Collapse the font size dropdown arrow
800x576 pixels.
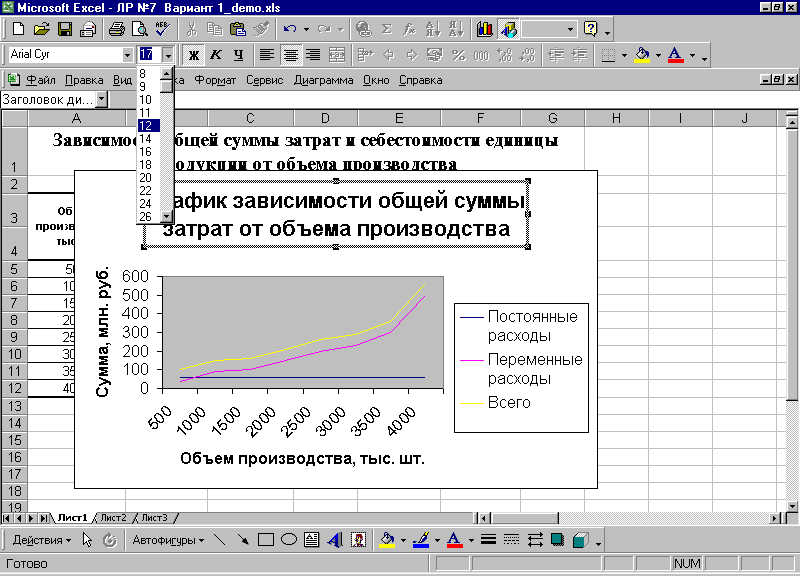coord(168,55)
